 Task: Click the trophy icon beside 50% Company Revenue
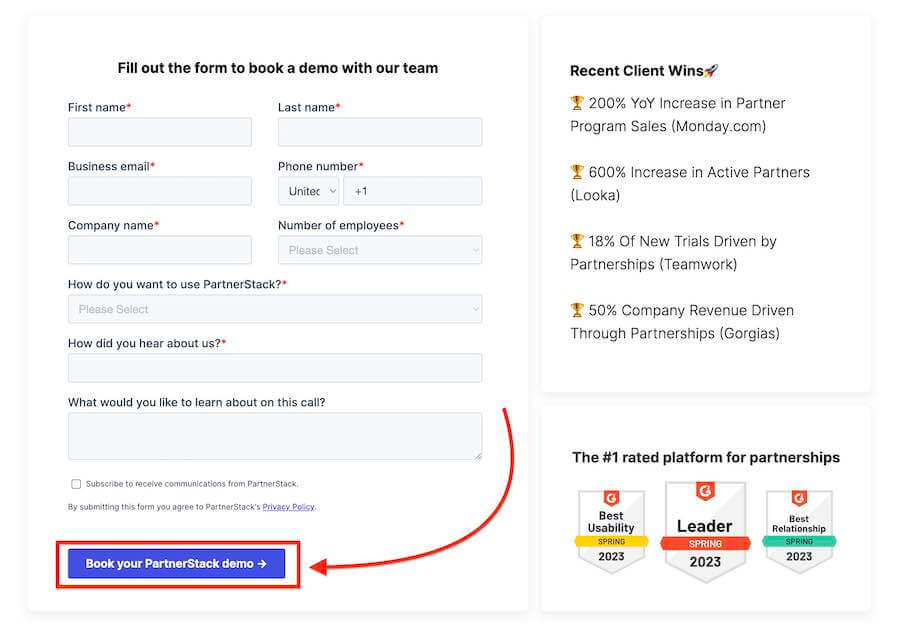[577, 310]
